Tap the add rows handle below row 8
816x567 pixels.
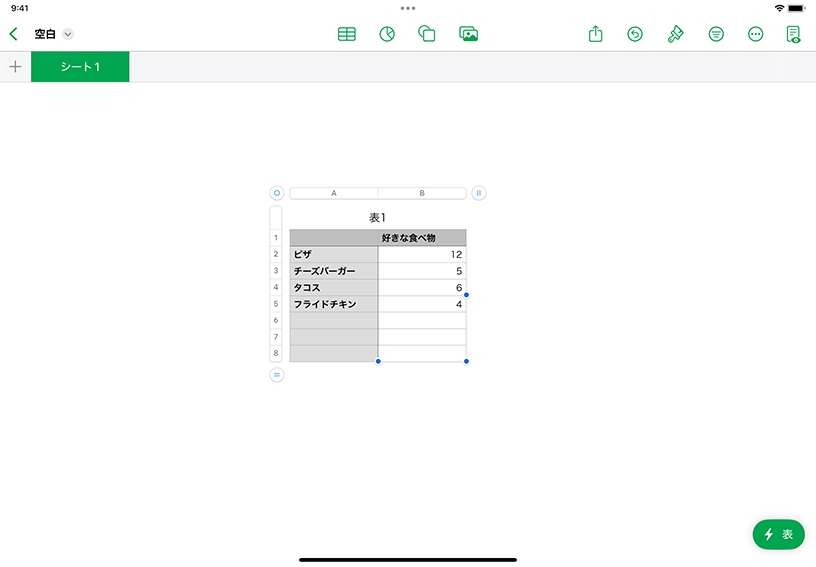pos(277,375)
